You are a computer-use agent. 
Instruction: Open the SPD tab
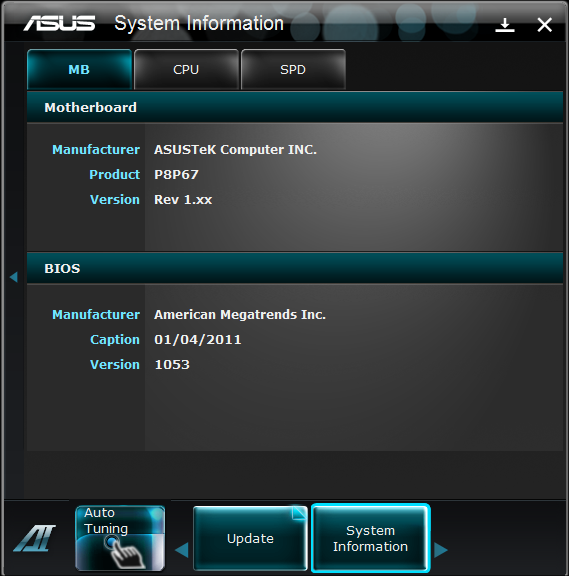pos(293,69)
